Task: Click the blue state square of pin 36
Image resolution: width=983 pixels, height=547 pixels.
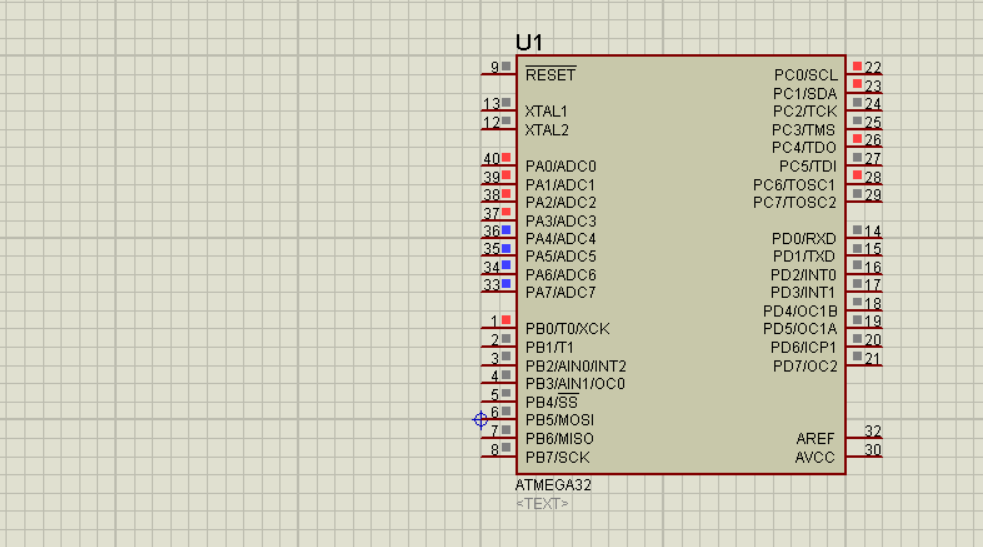Action: pos(506,230)
